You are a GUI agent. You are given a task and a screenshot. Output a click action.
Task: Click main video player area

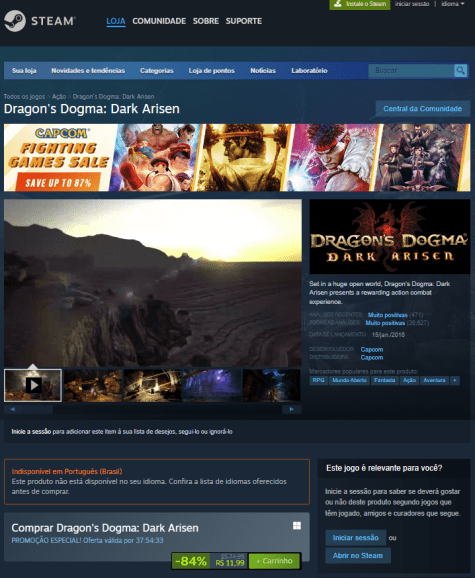(x=153, y=283)
